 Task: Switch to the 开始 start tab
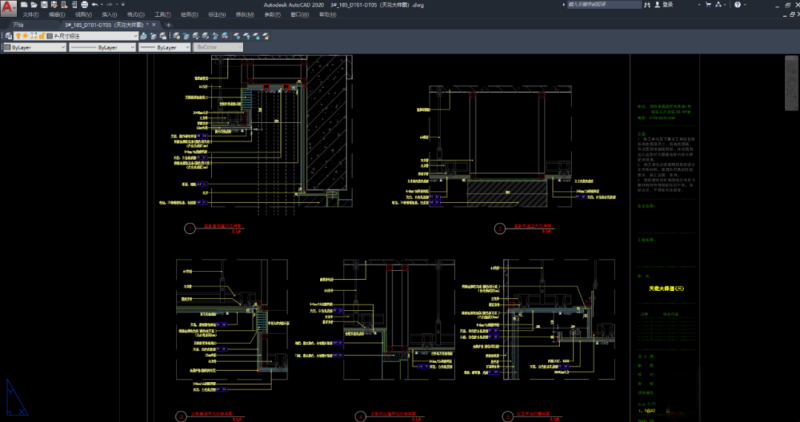pyautogui.click(x=19, y=24)
